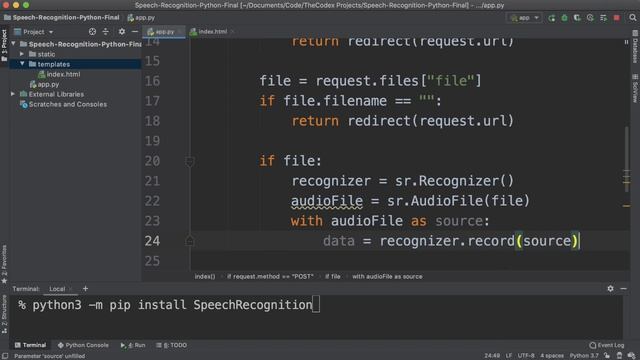Change the 4 spaces indent setting

coord(552,356)
